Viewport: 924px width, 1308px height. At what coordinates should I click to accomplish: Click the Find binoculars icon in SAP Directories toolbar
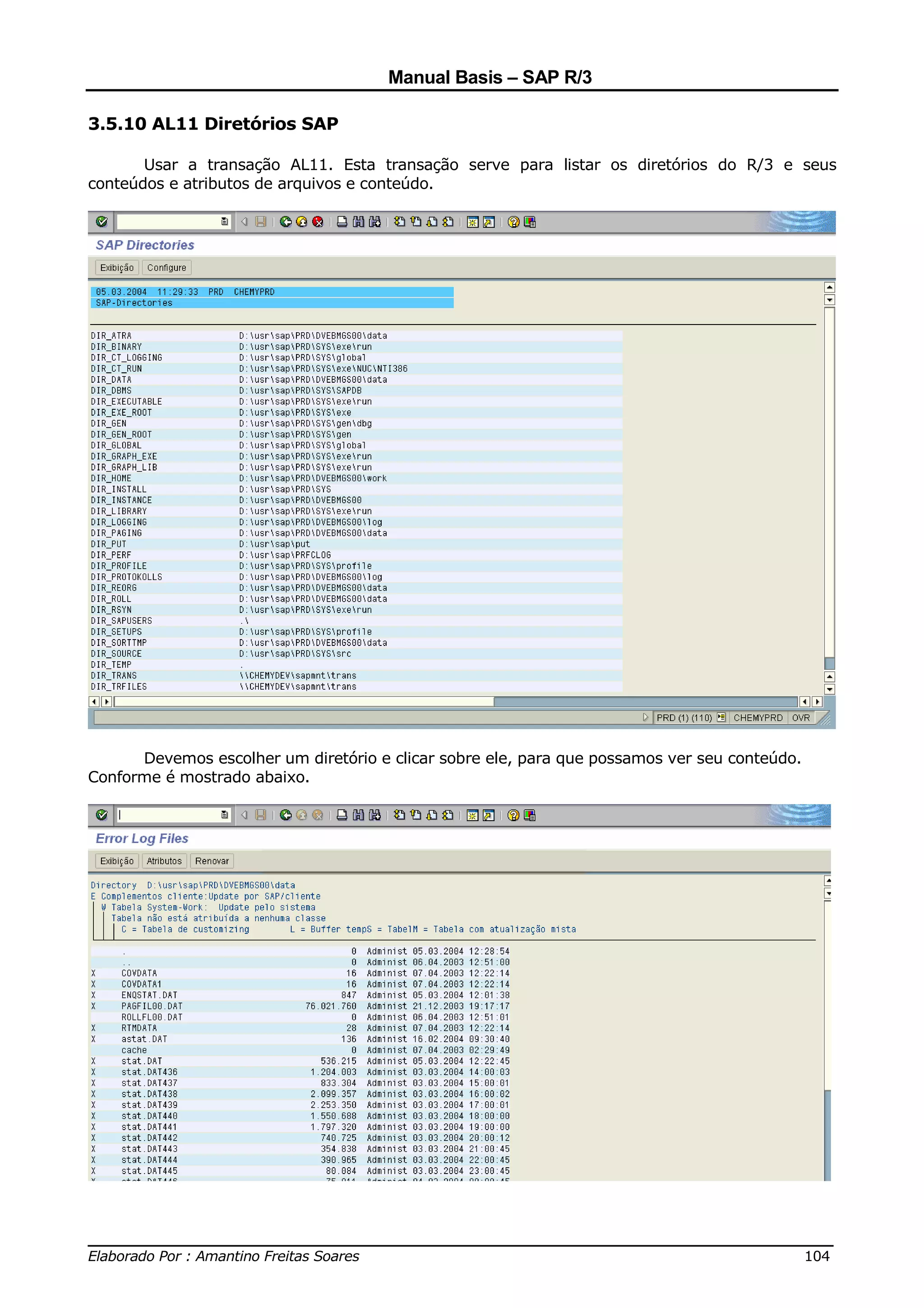[x=358, y=222]
